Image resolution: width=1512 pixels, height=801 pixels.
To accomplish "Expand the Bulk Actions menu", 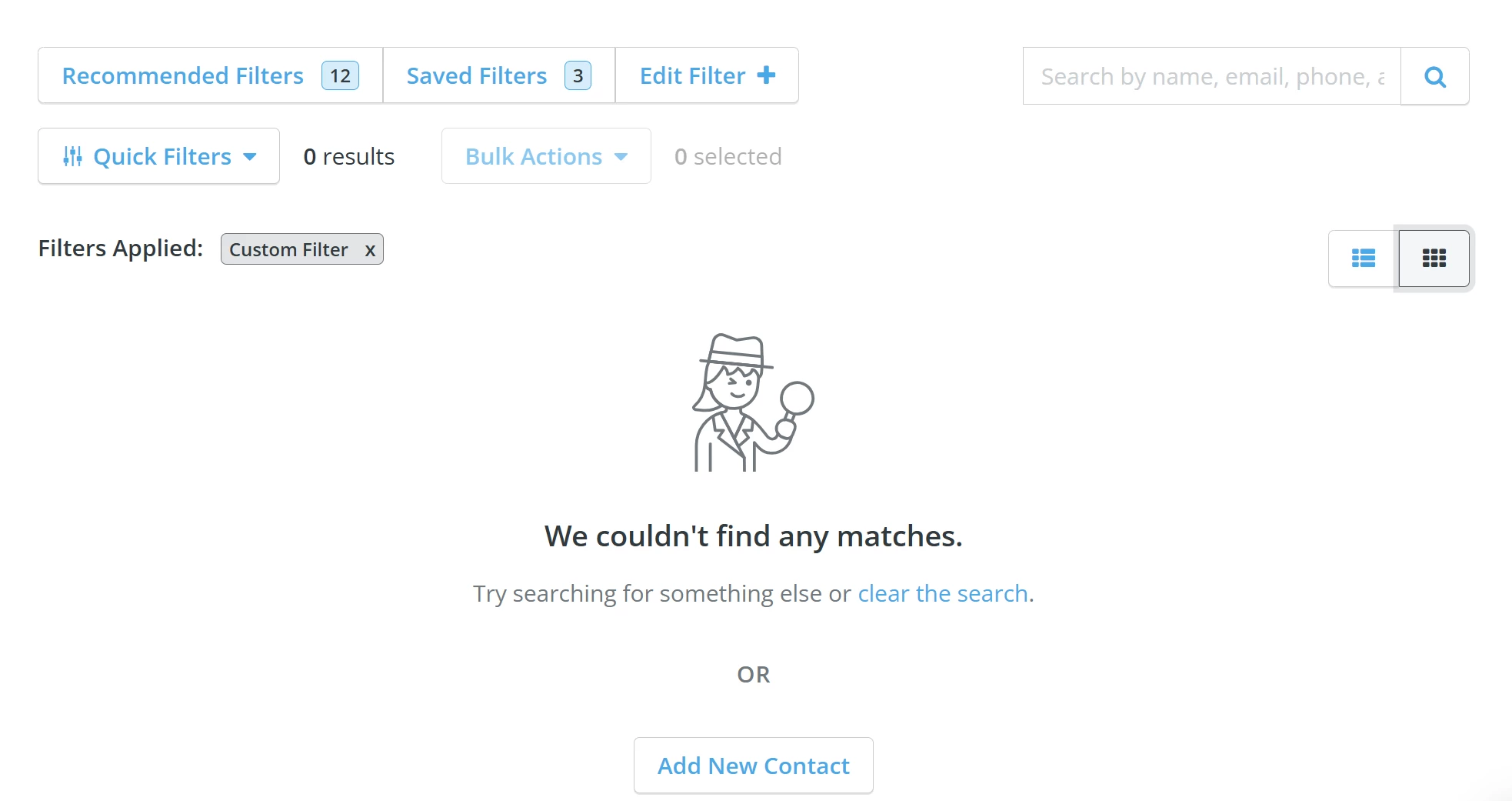I will pos(545,155).
